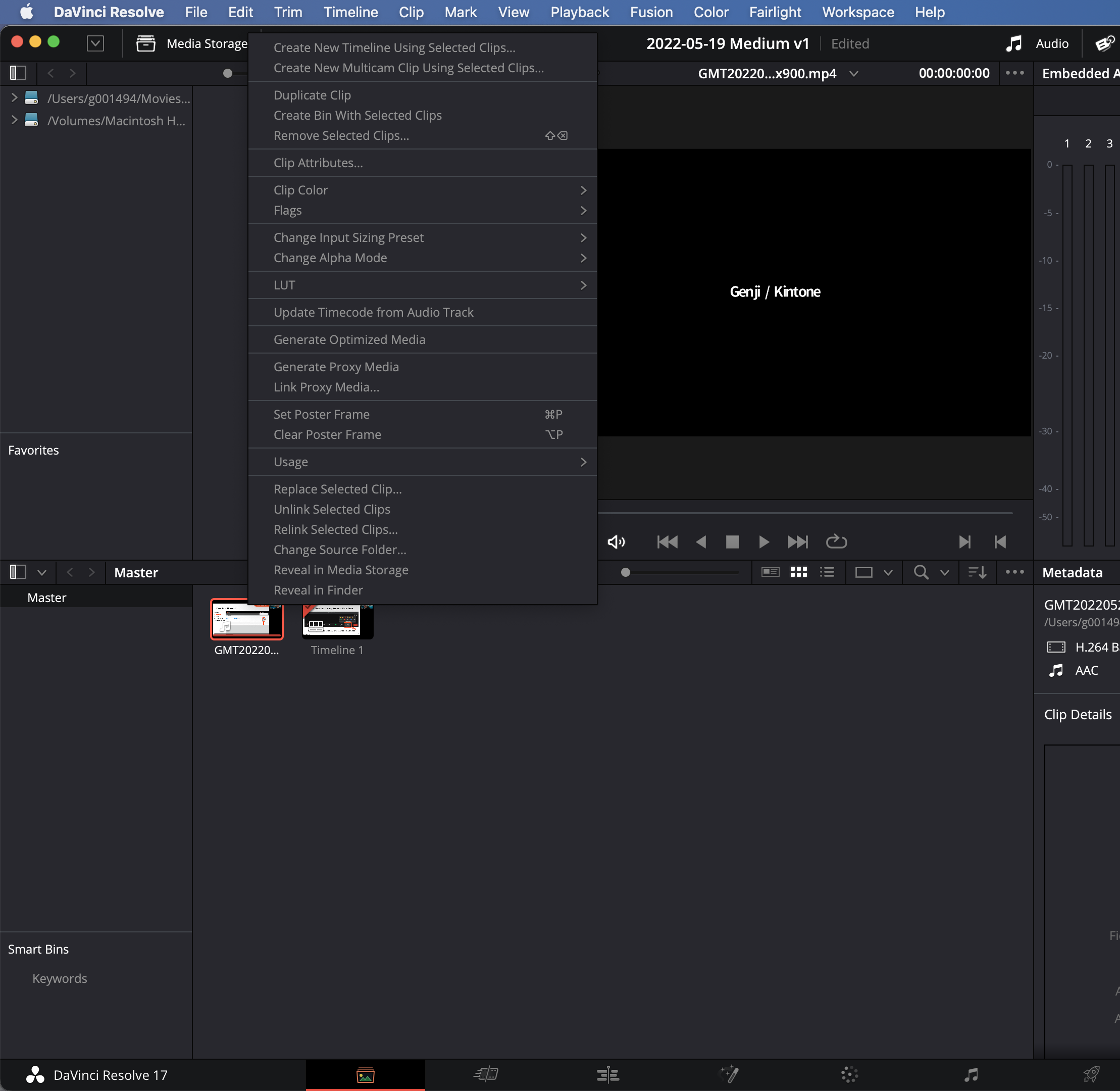Select the Master bin in list
This screenshot has width=1120, height=1091.
point(96,598)
